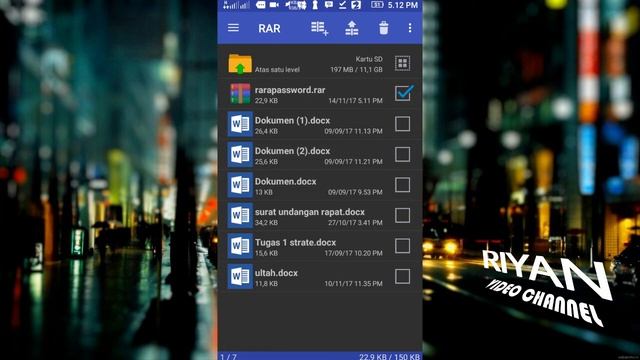Select file name Dokumen (1).docx
This screenshot has height=360, width=640.
pos(292,120)
